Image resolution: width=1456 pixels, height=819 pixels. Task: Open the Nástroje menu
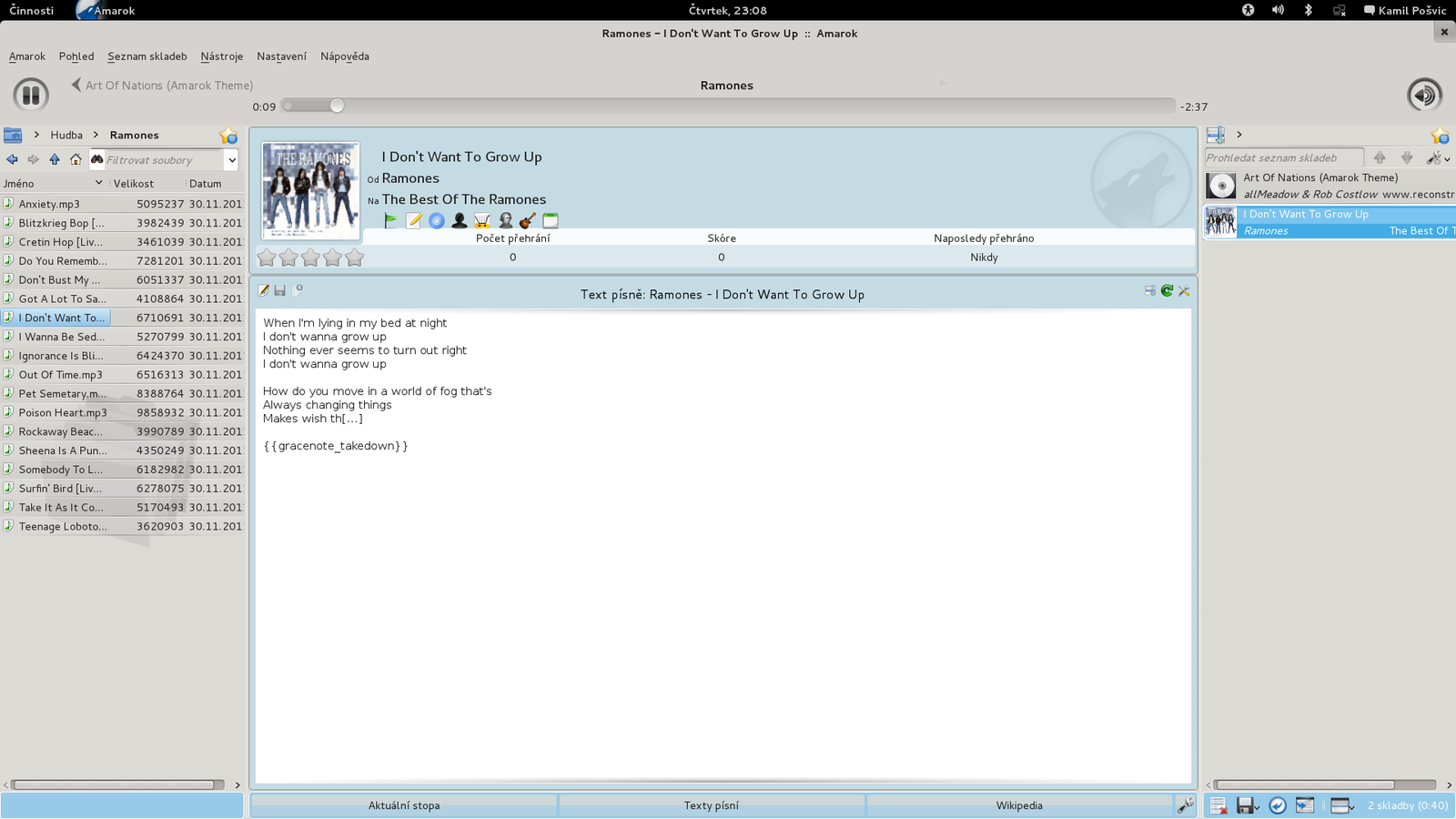[x=222, y=56]
